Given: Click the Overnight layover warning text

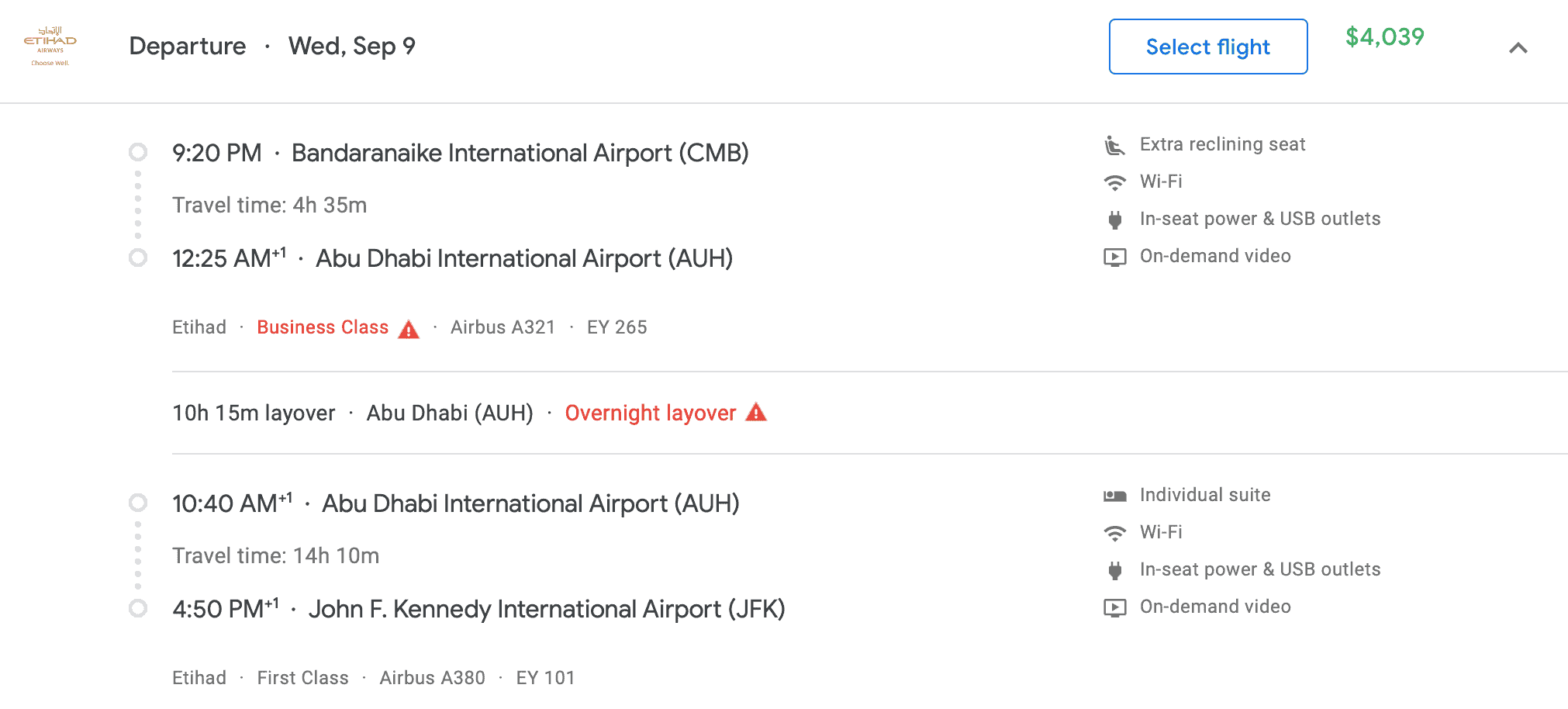Looking at the screenshot, I should click(650, 413).
